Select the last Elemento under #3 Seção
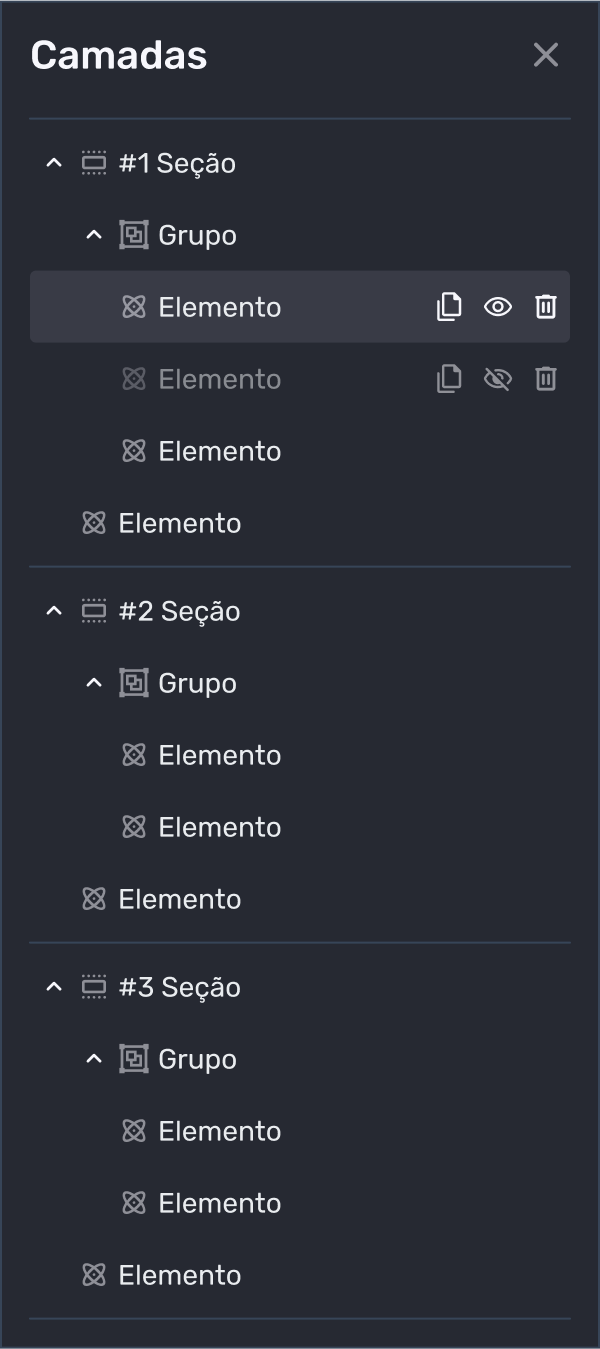The image size is (600, 1349). click(180, 1275)
